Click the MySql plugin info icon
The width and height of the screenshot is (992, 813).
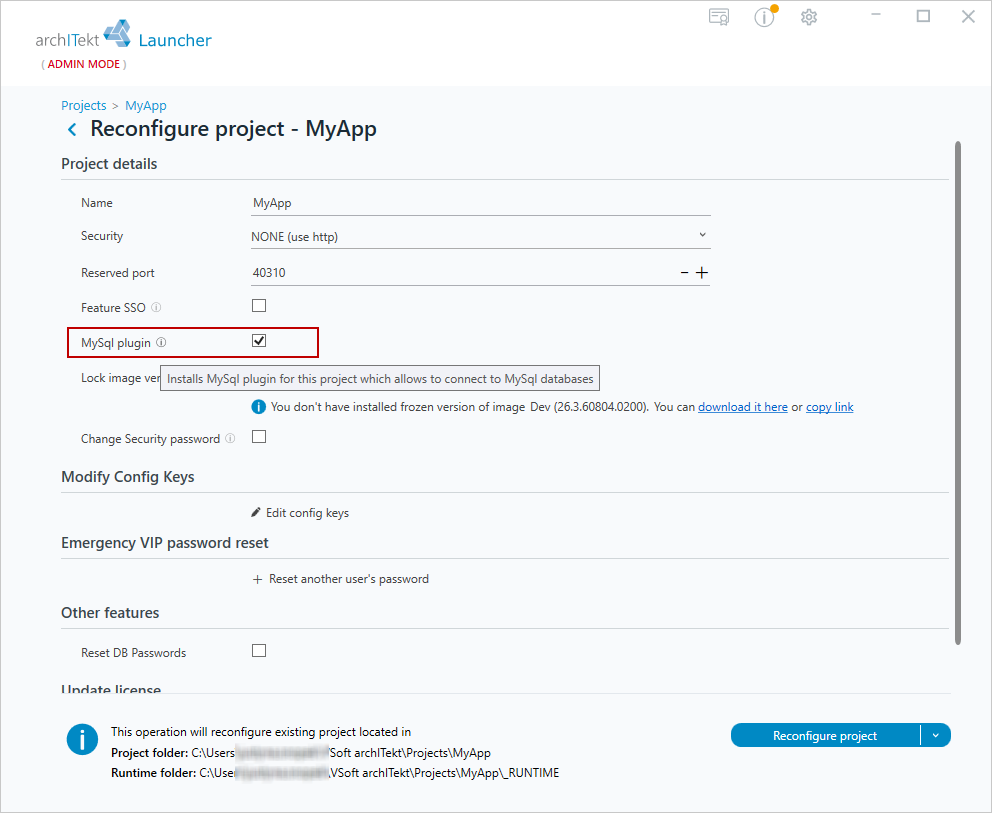pyautogui.click(x=161, y=342)
